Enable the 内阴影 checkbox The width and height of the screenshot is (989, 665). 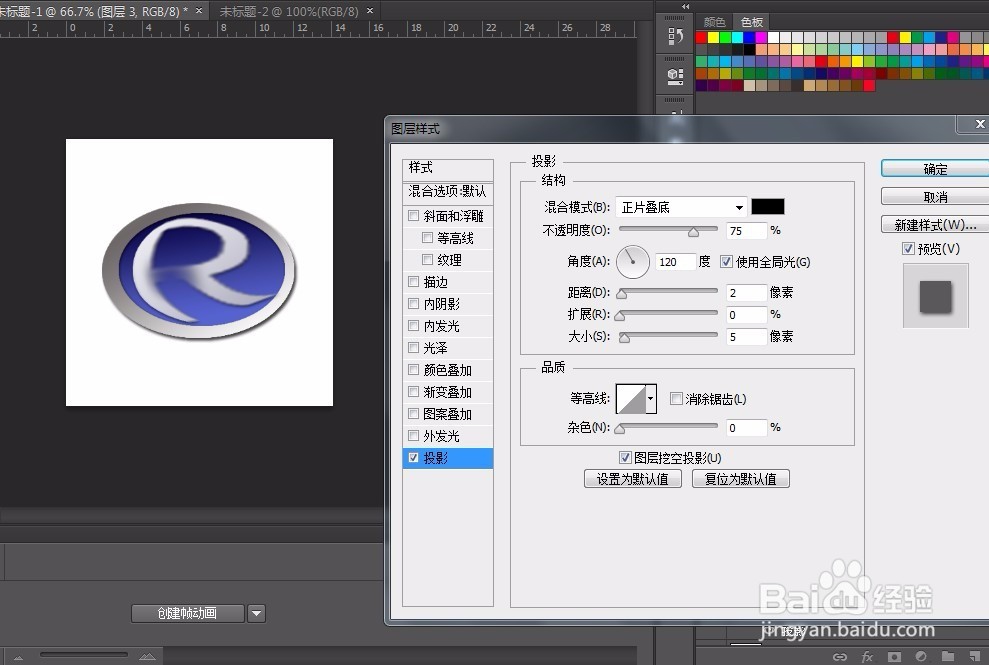tap(414, 303)
